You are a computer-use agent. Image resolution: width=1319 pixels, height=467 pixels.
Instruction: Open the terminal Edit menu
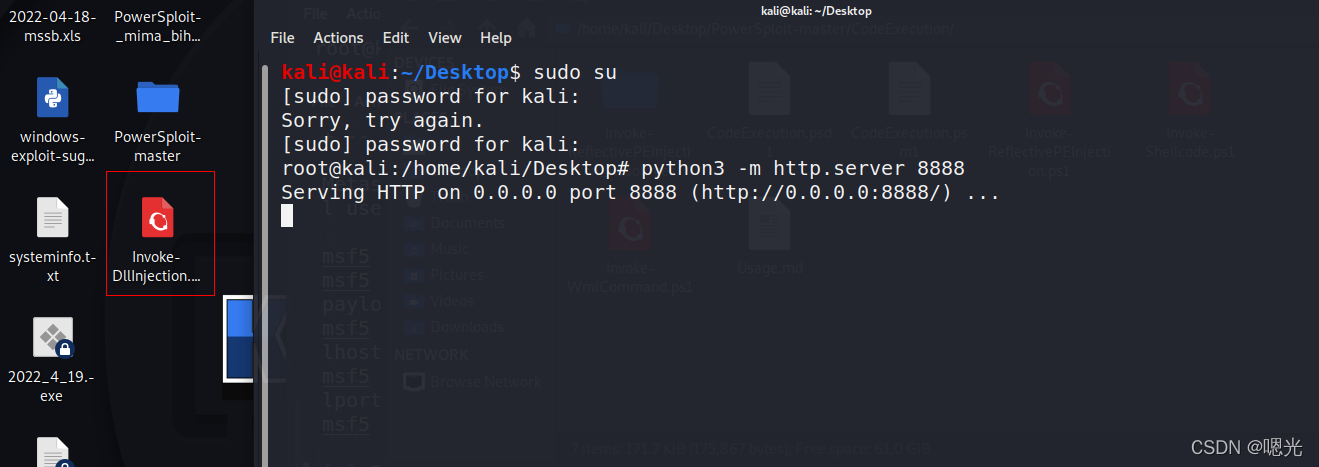coord(396,38)
